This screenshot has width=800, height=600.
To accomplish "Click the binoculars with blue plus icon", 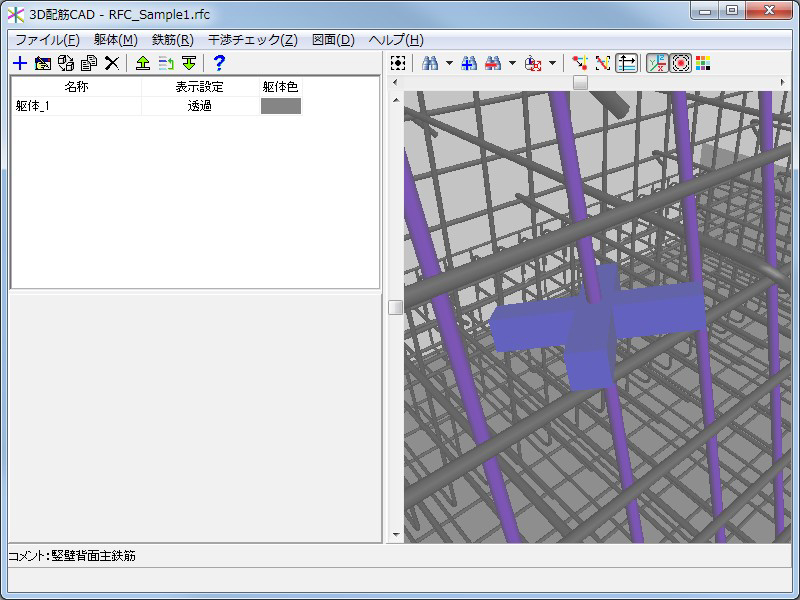I will pyautogui.click(x=468, y=63).
